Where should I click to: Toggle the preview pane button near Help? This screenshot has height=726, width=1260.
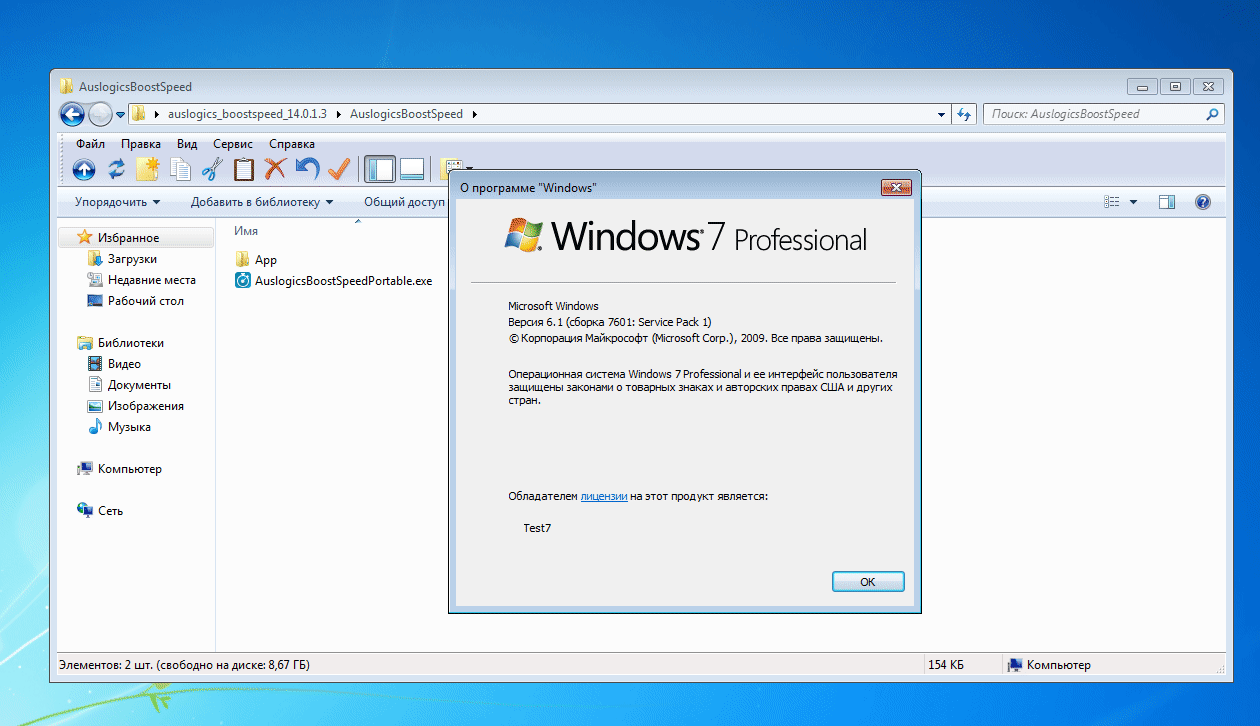click(x=1166, y=202)
